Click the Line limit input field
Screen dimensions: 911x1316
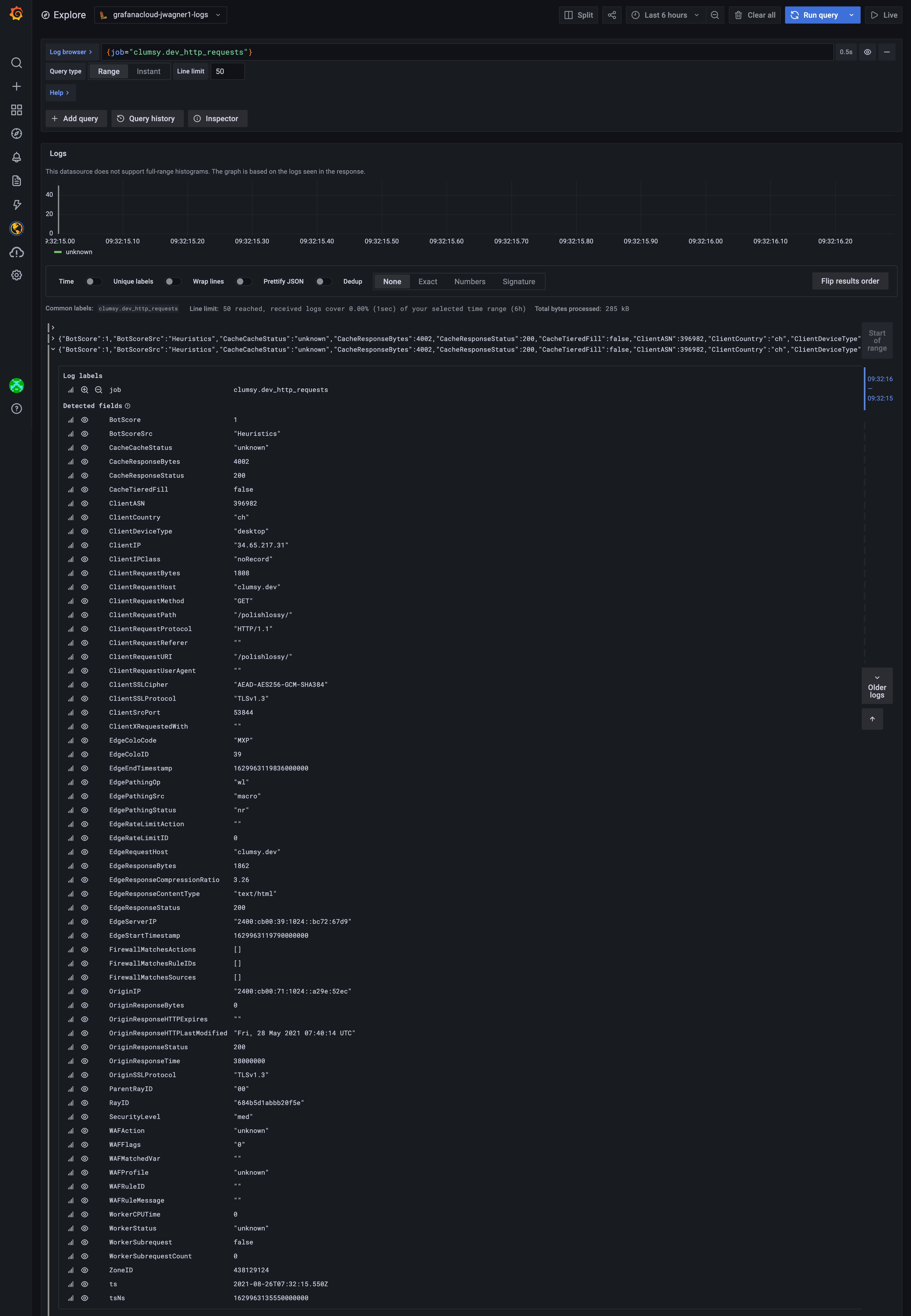(227, 71)
